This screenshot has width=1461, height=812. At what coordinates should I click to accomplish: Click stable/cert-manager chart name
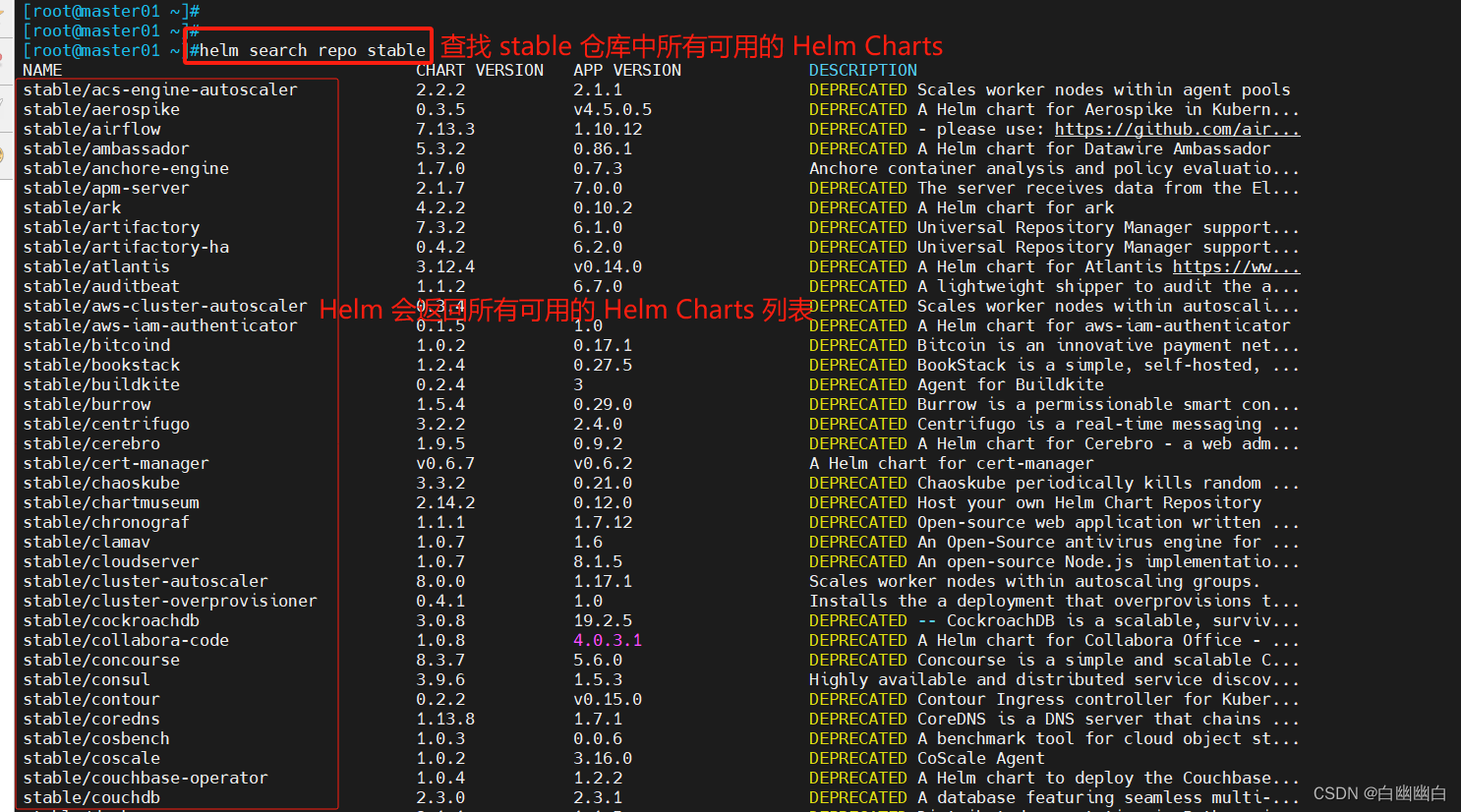116,463
